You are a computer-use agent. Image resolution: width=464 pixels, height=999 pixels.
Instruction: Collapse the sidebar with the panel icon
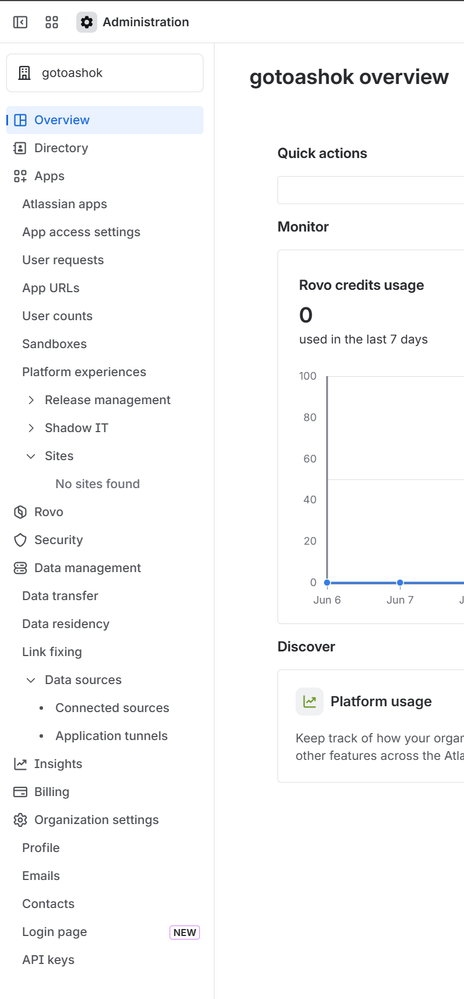click(x=20, y=22)
